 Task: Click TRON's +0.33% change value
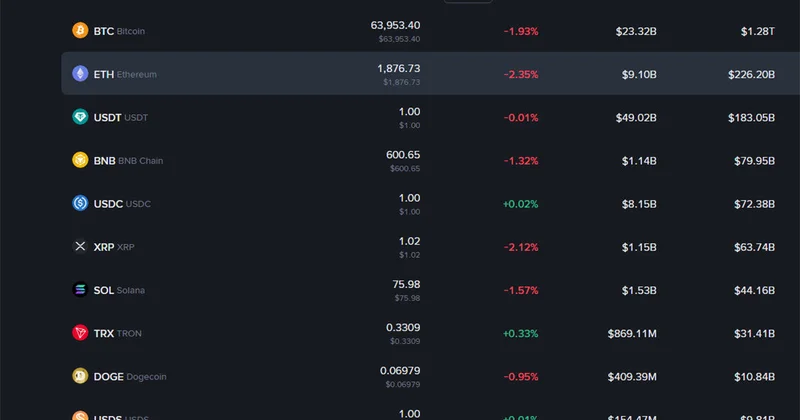coord(520,334)
